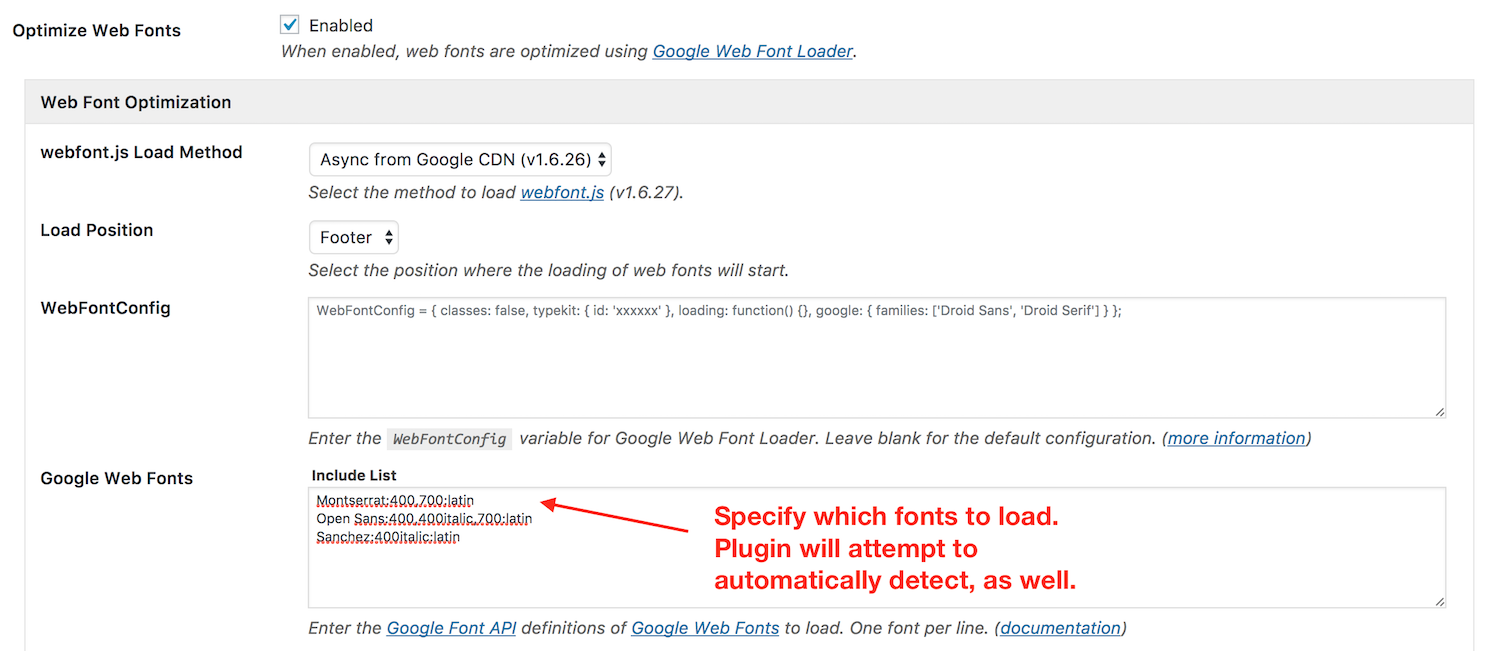Open the Load Position Footer dropdown
Viewport: 1500px width, 651px height.
(354, 237)
